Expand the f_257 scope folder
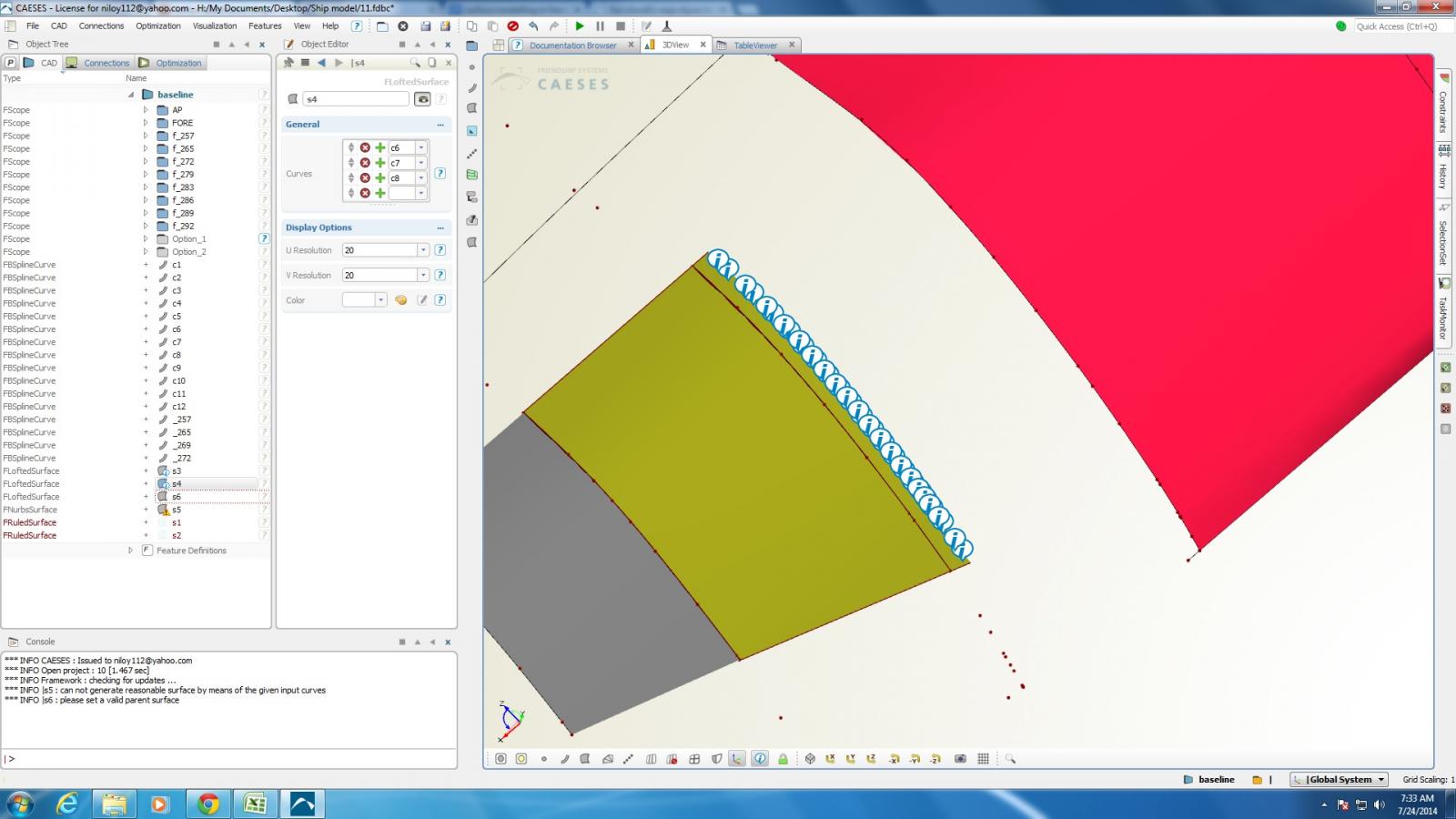 click(x=146, y=136)
